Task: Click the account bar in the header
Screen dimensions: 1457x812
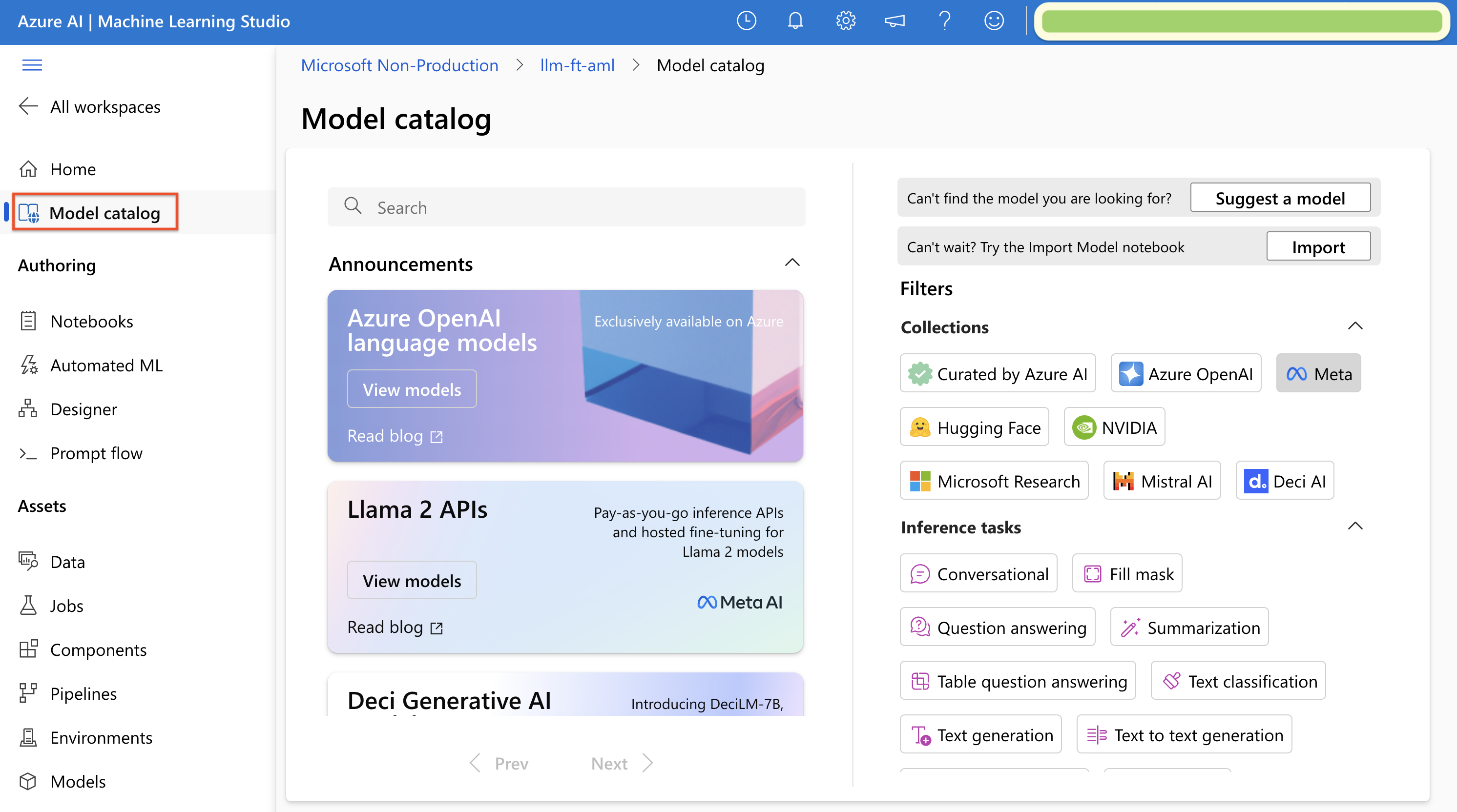Action: [x=1243, y=21]
